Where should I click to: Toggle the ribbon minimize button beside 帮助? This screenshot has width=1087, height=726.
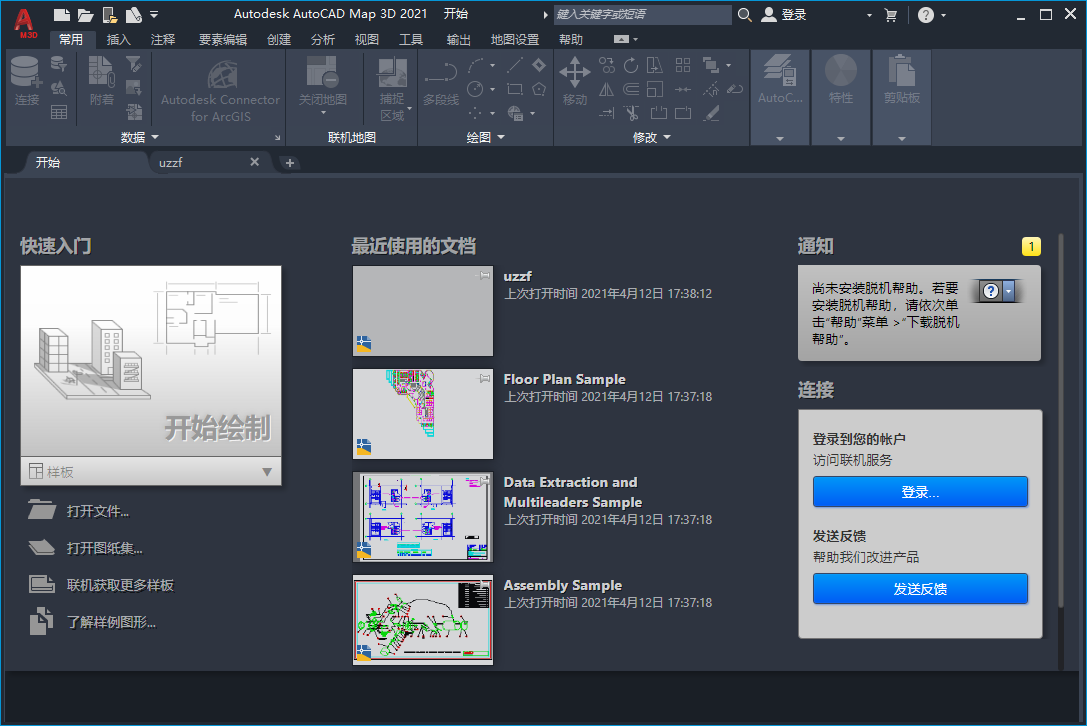click(x=621, y=40)
